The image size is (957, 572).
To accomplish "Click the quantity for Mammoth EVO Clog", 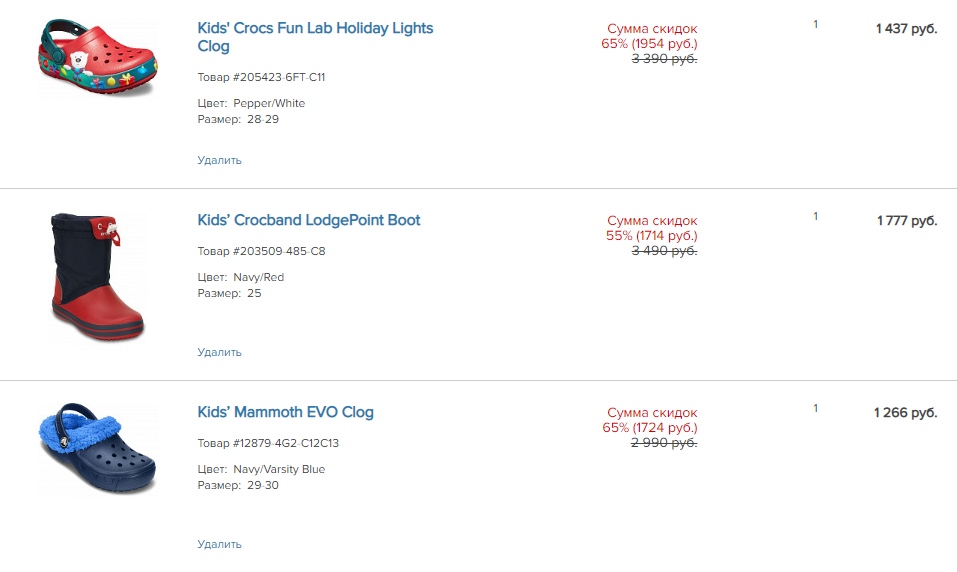I will click(815, 408).
